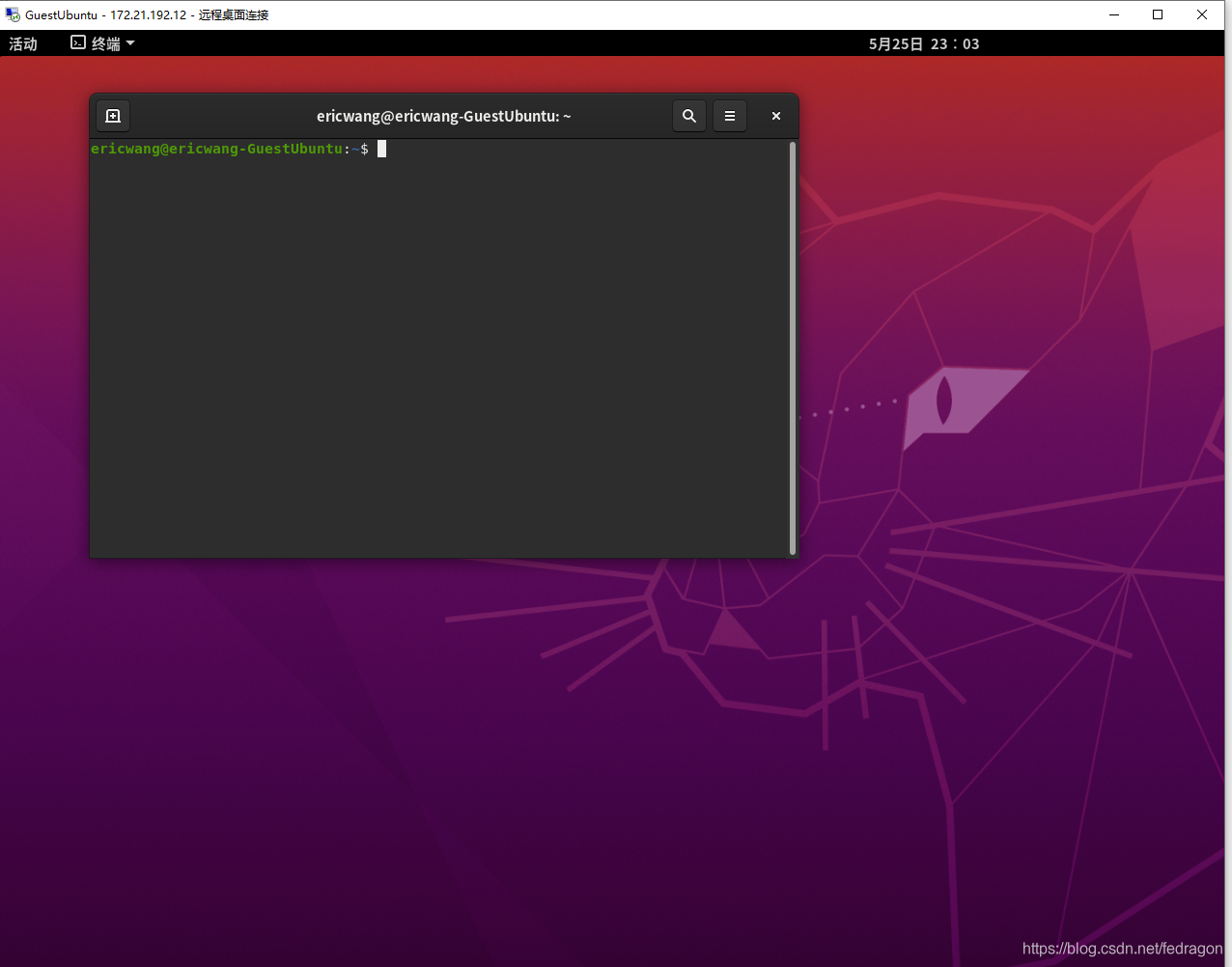Minimize the Remote Desktop window
Image resolution: width=1232 pixels, height=967 pixels.
tap(1114, 14)
